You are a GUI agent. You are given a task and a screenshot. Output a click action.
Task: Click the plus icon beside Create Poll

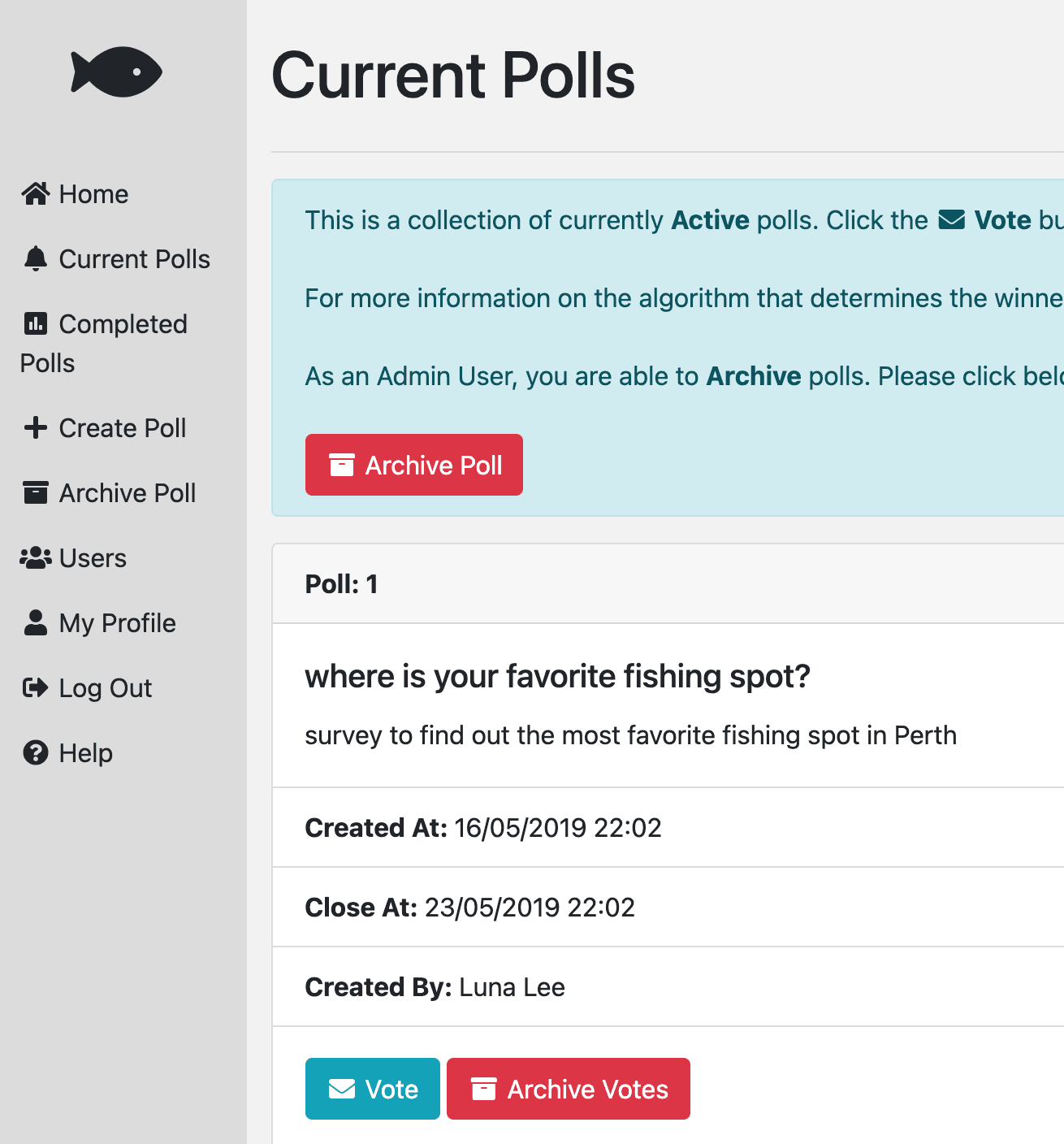[x=36, y=427]
